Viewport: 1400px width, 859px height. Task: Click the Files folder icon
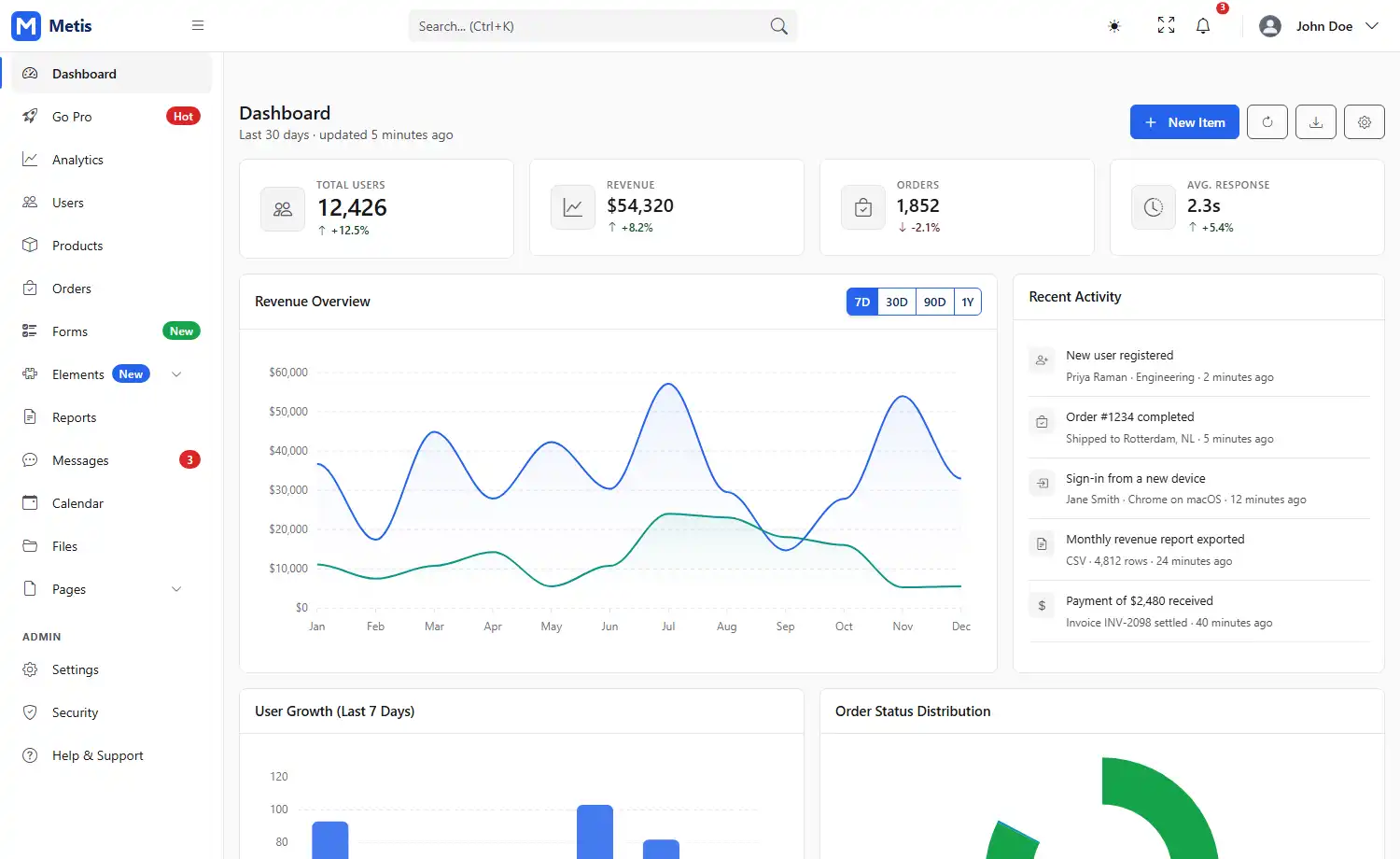[x=30, y=546]
